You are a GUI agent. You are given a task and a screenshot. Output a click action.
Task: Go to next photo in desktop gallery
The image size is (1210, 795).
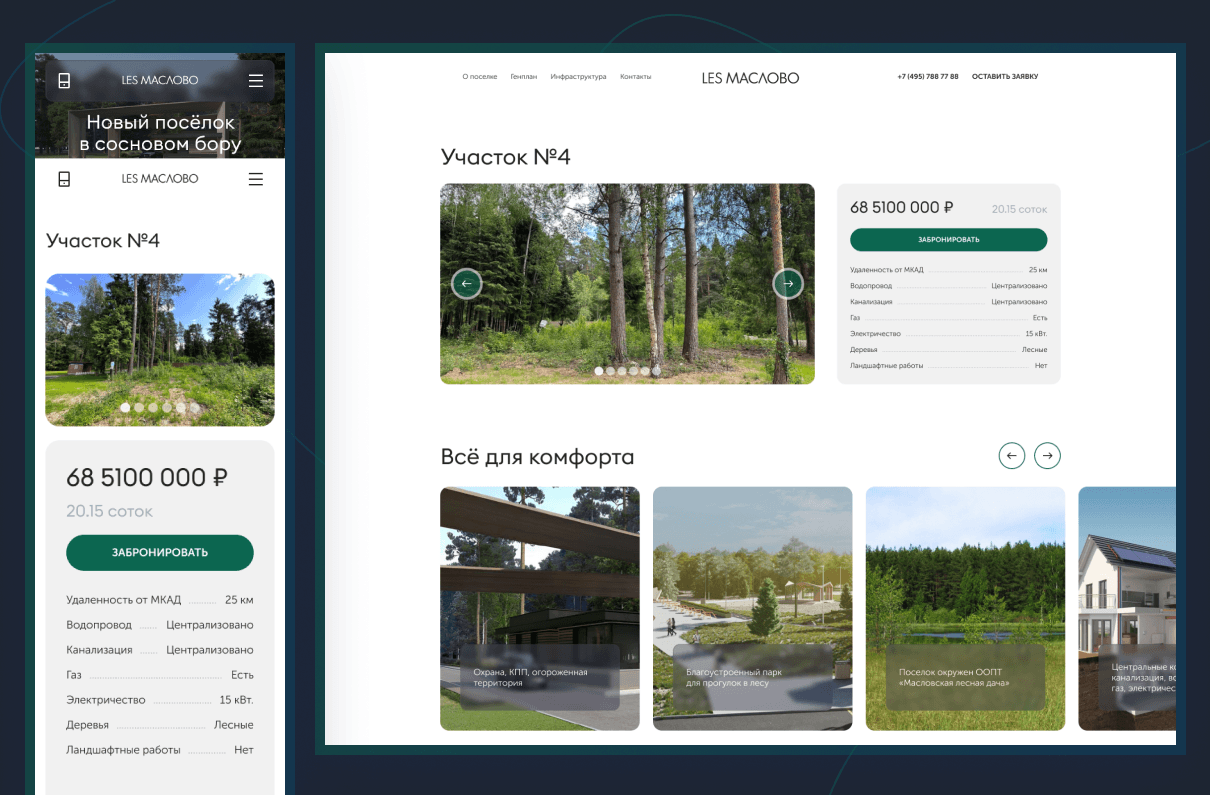pyautogui.click(x=788, y=284)
